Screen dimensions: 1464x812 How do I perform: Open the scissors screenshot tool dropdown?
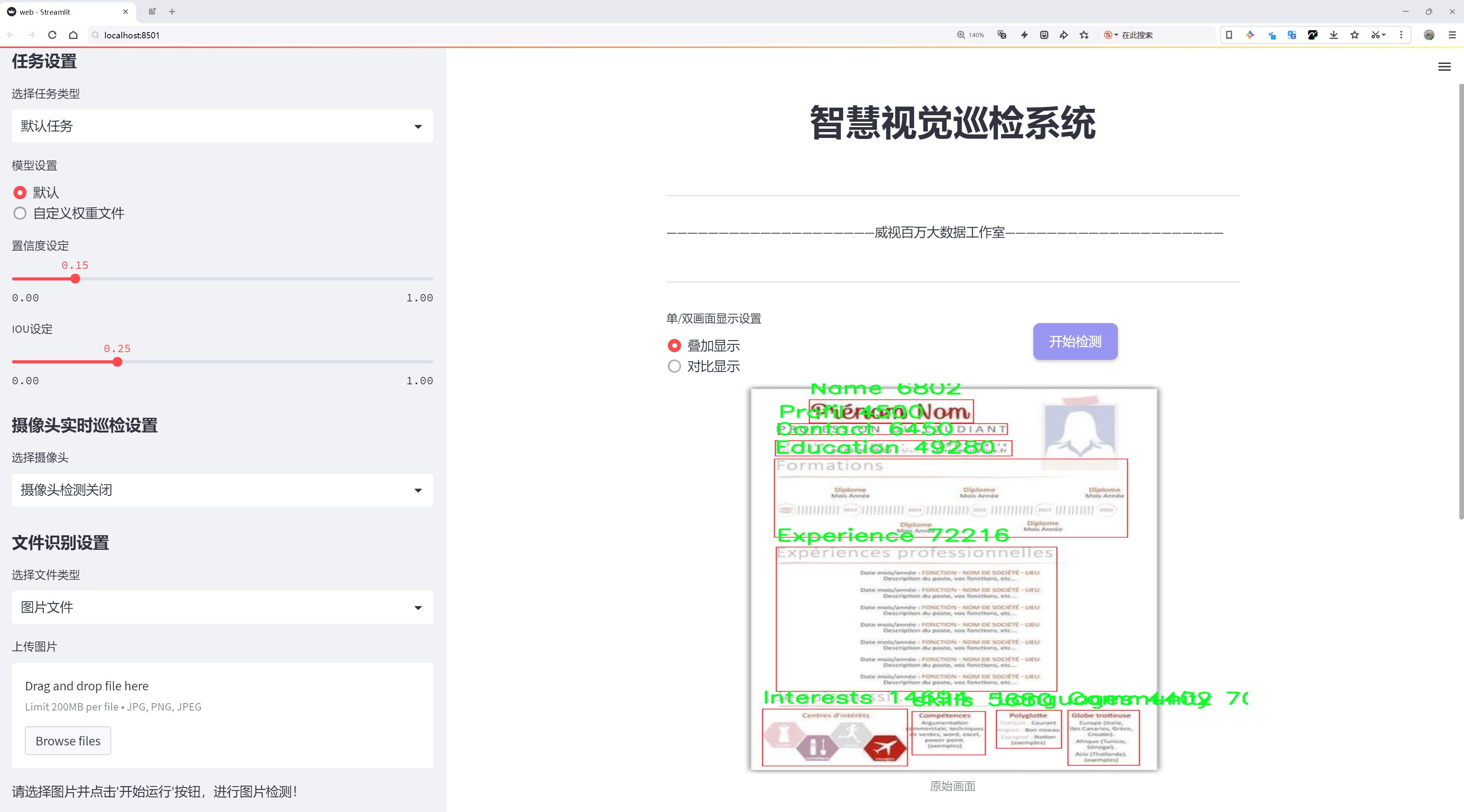(x=1378, y=35)
